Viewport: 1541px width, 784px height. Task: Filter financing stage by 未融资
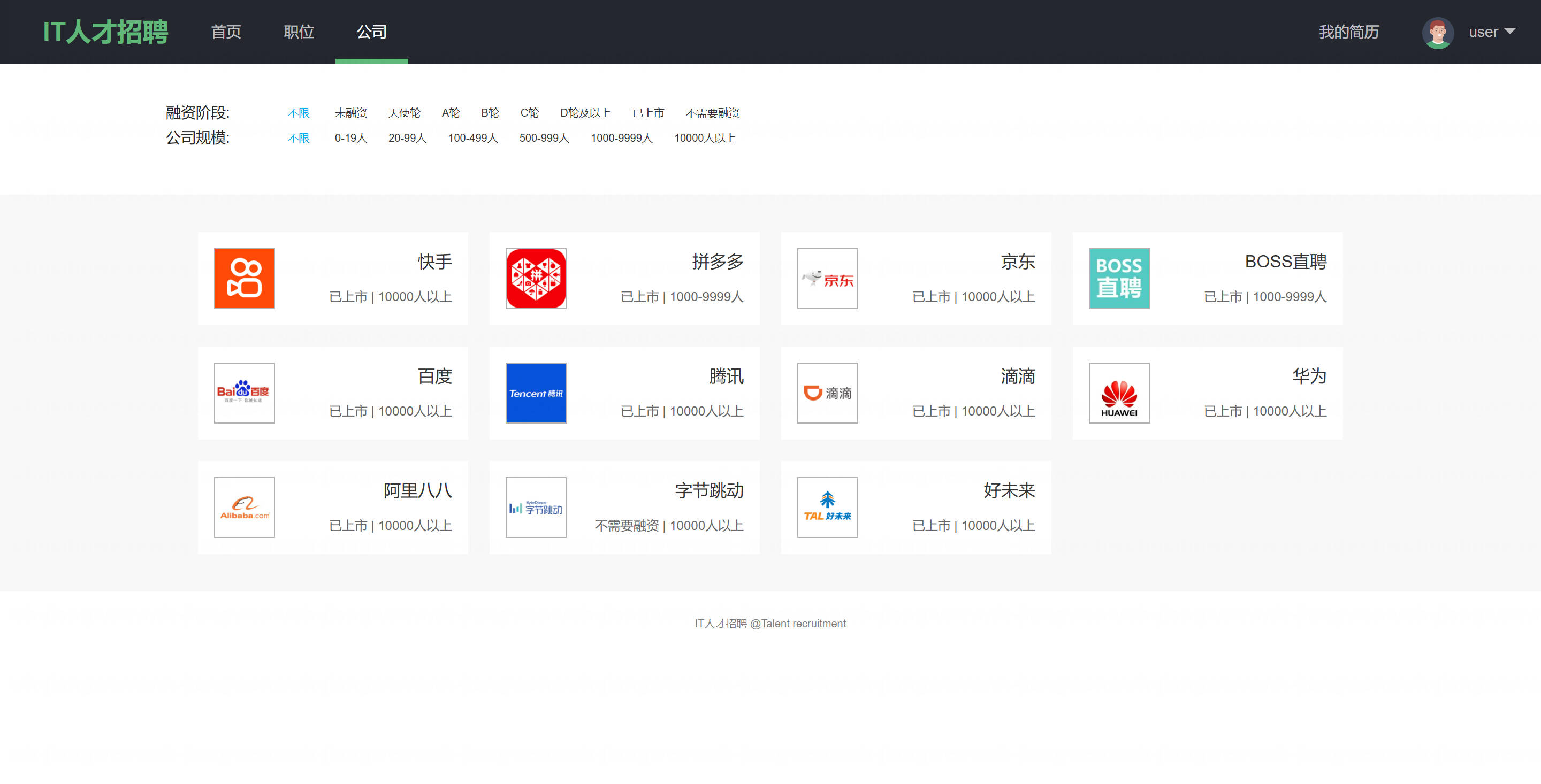click(350, 113)
